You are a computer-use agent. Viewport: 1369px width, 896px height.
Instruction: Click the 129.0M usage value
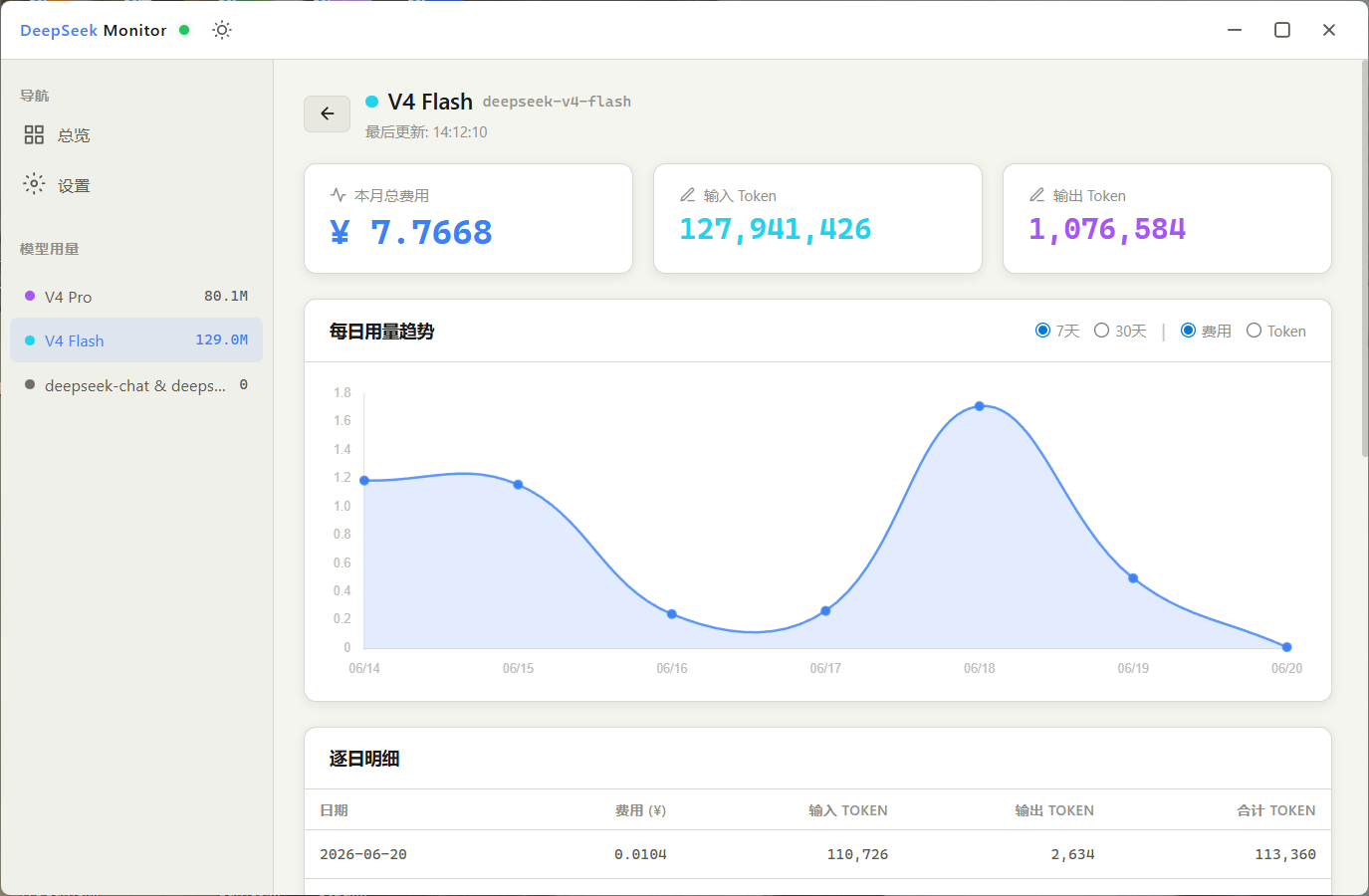coord(221,339)
